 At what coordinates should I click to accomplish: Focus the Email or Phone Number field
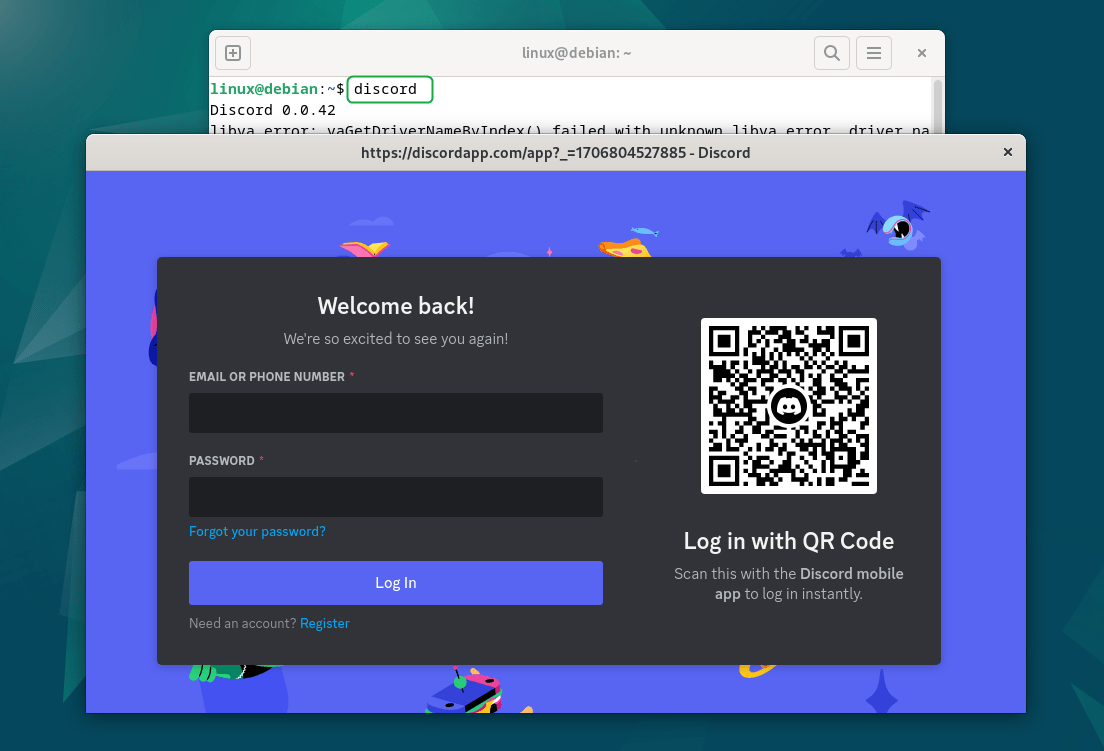point(395,413)
